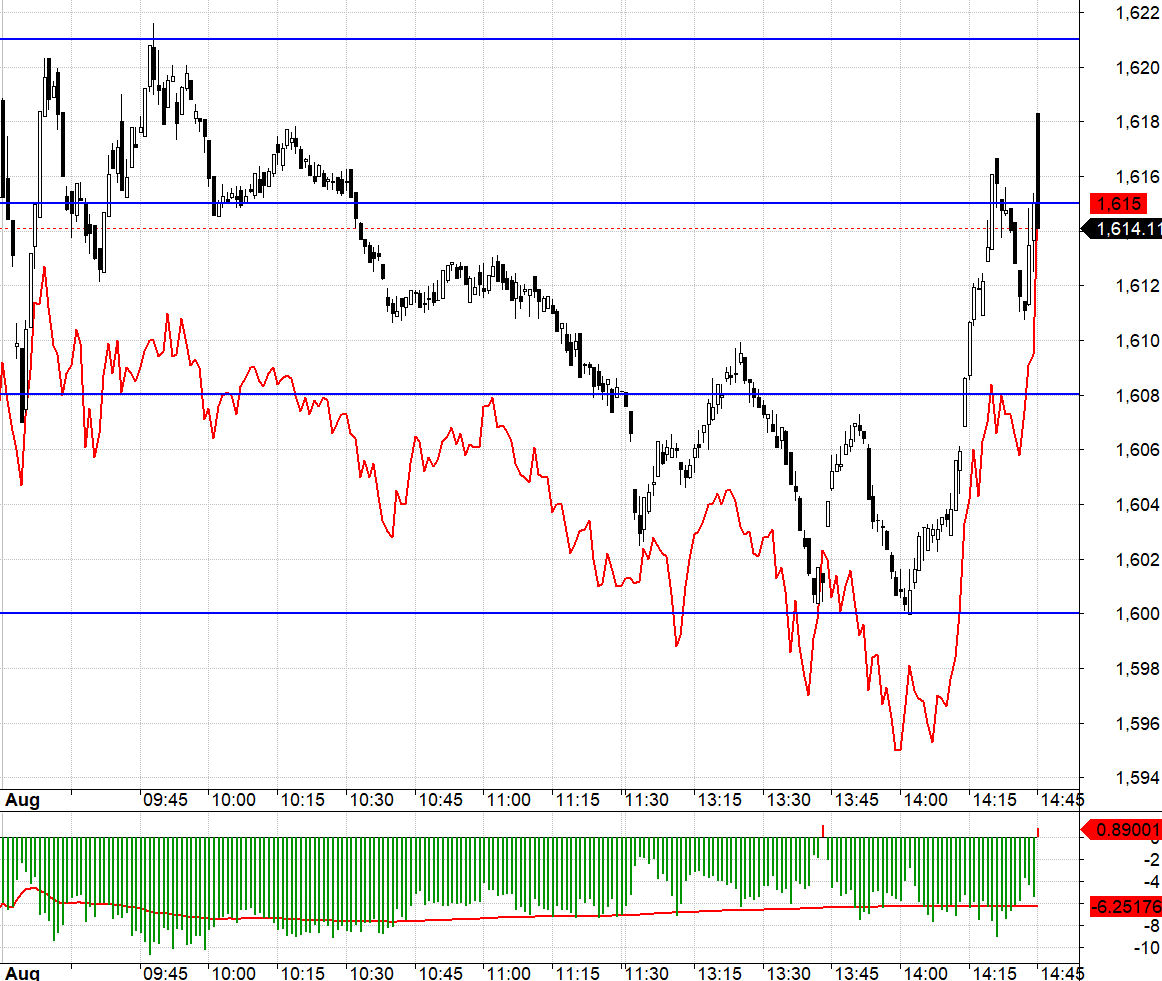Click the 1,606 price scale label
Viewport: 1162px width, 981px height.
tap(1137, 450)
